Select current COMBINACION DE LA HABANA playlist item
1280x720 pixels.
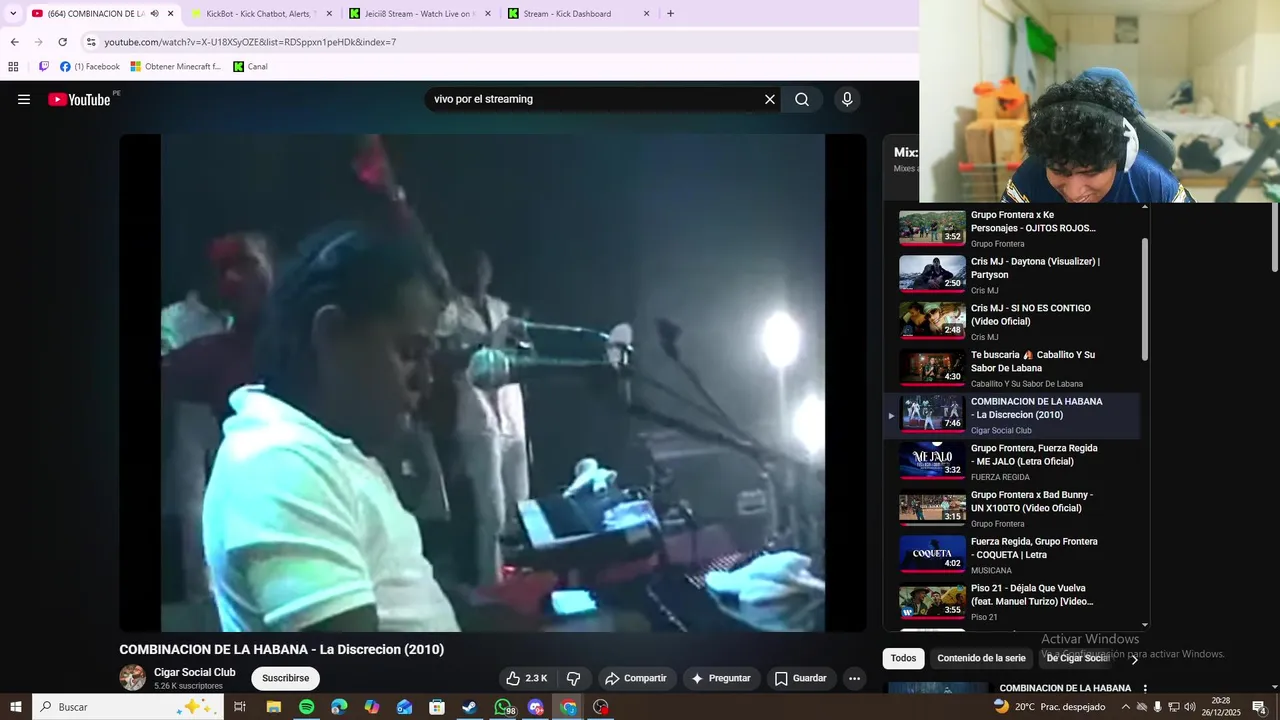point(1012,415)
